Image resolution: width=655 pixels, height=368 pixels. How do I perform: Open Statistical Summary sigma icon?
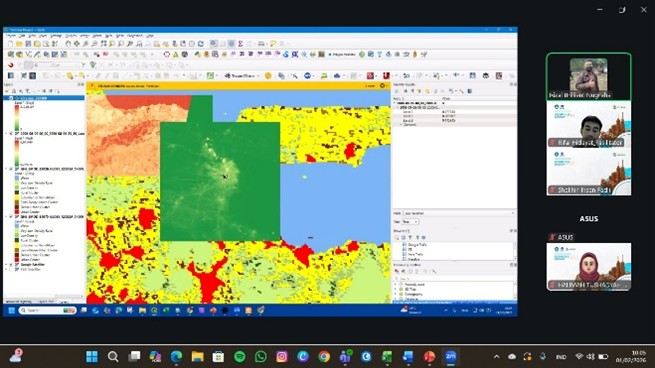pyautogui.click(x=241, y=43)
